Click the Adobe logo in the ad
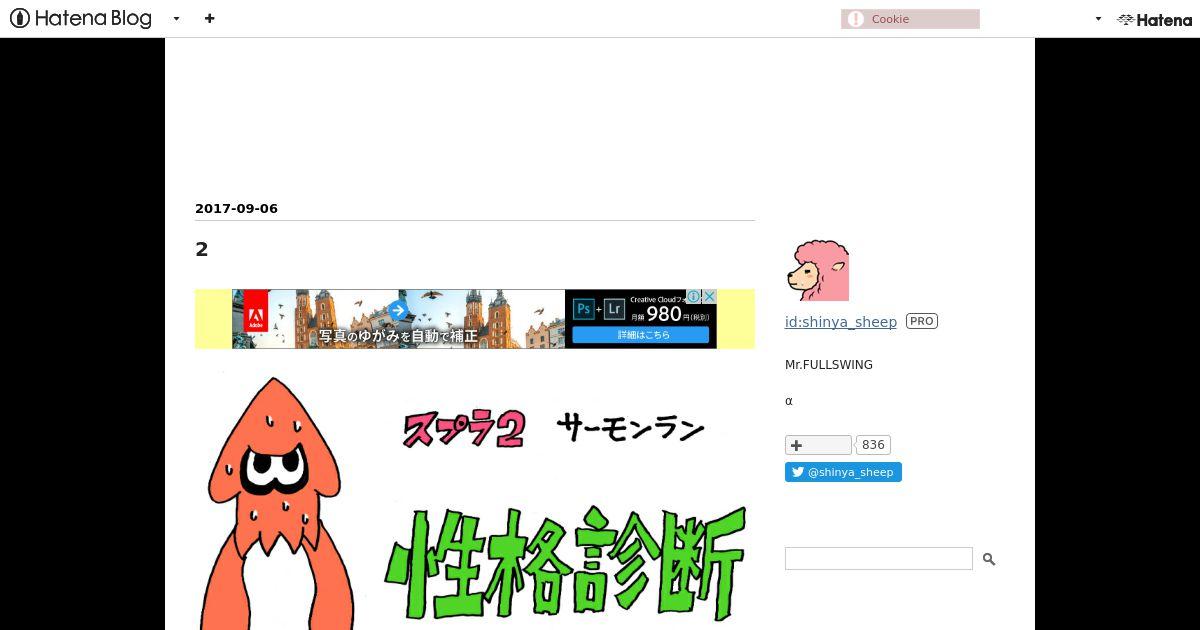This screenshot has width=1200, height=630. coord(256,311)
